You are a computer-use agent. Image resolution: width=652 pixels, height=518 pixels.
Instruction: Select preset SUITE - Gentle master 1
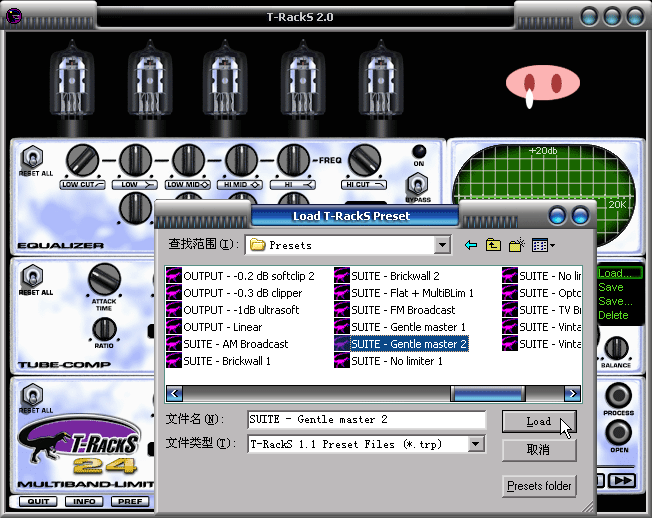click(400, 327)
